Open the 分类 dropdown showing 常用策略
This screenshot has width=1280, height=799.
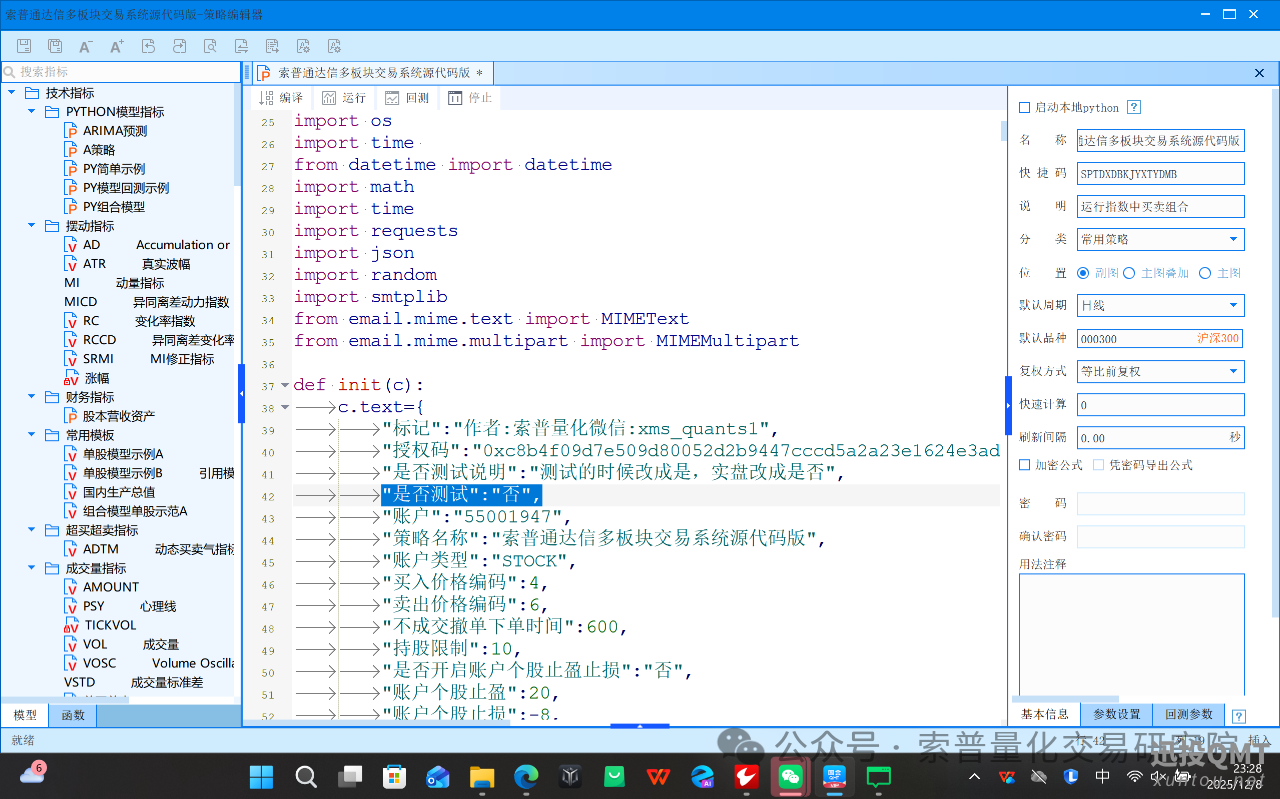[1160, 239]
